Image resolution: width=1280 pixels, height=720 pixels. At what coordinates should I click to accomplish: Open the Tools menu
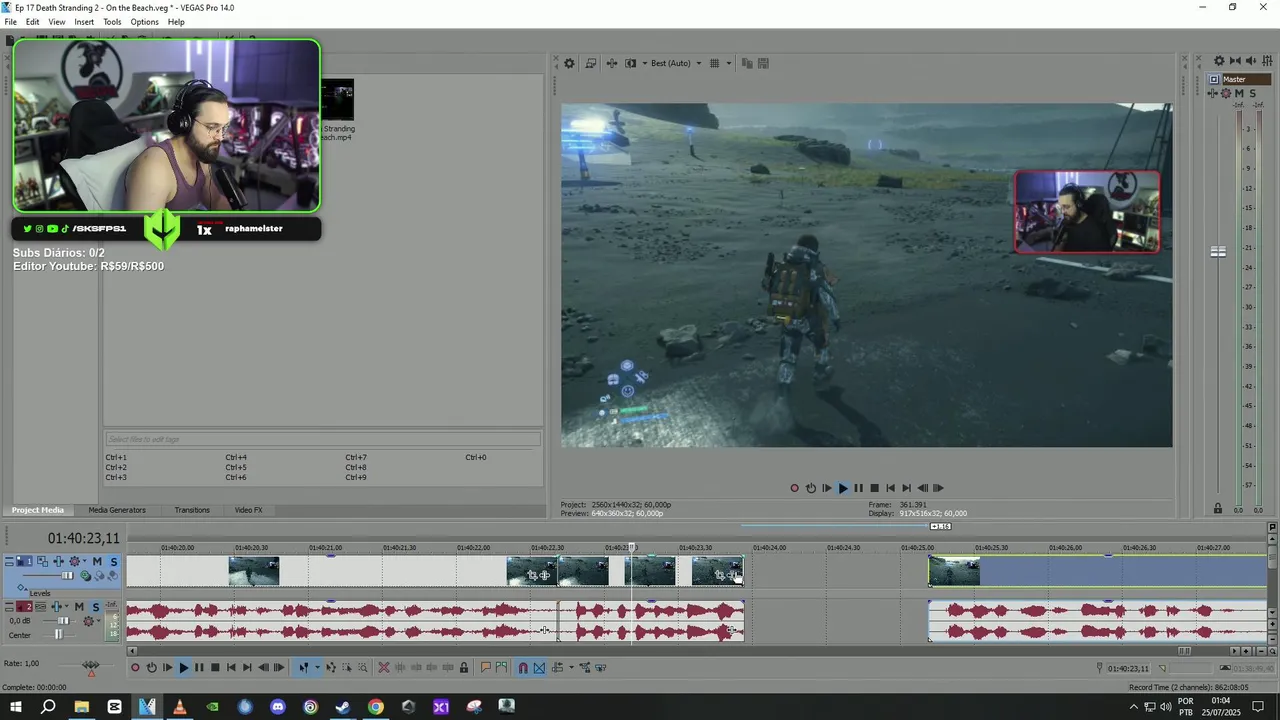[x=112, y=22]
